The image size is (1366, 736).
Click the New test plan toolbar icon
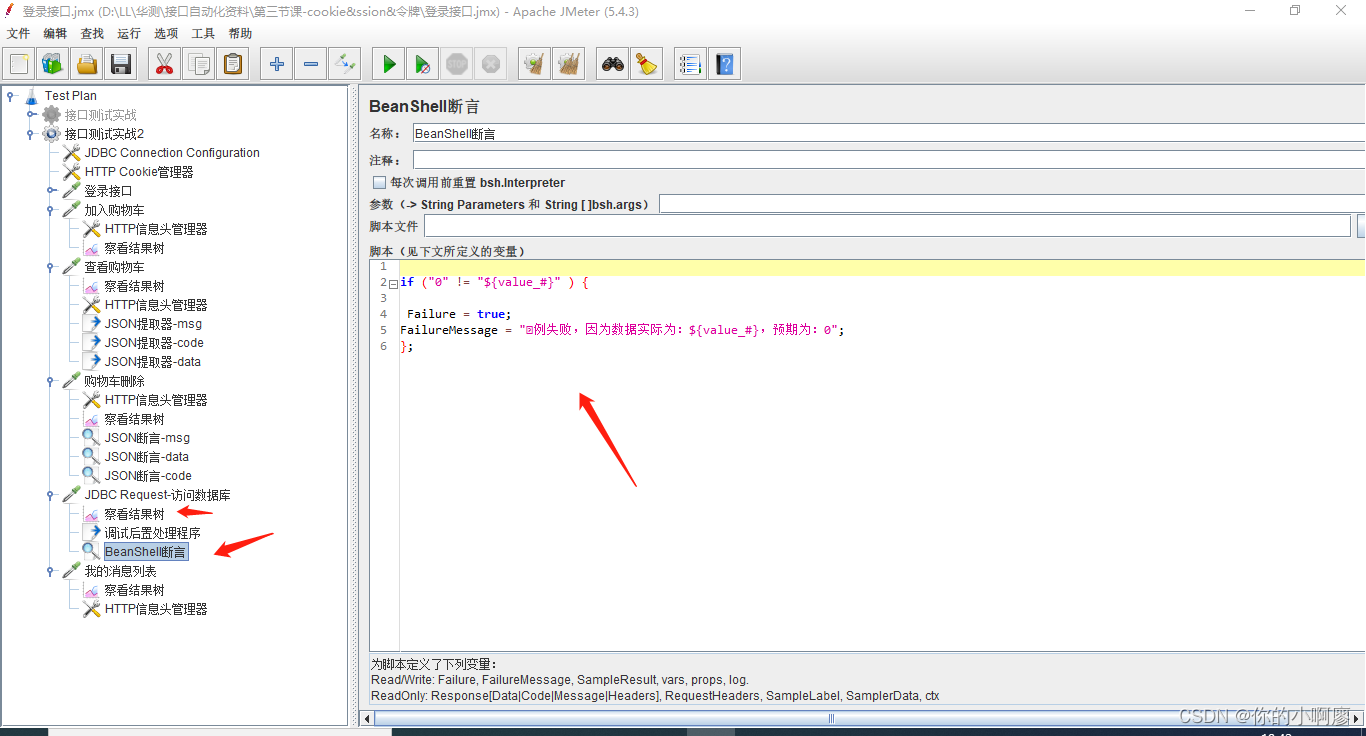(19, 64)
